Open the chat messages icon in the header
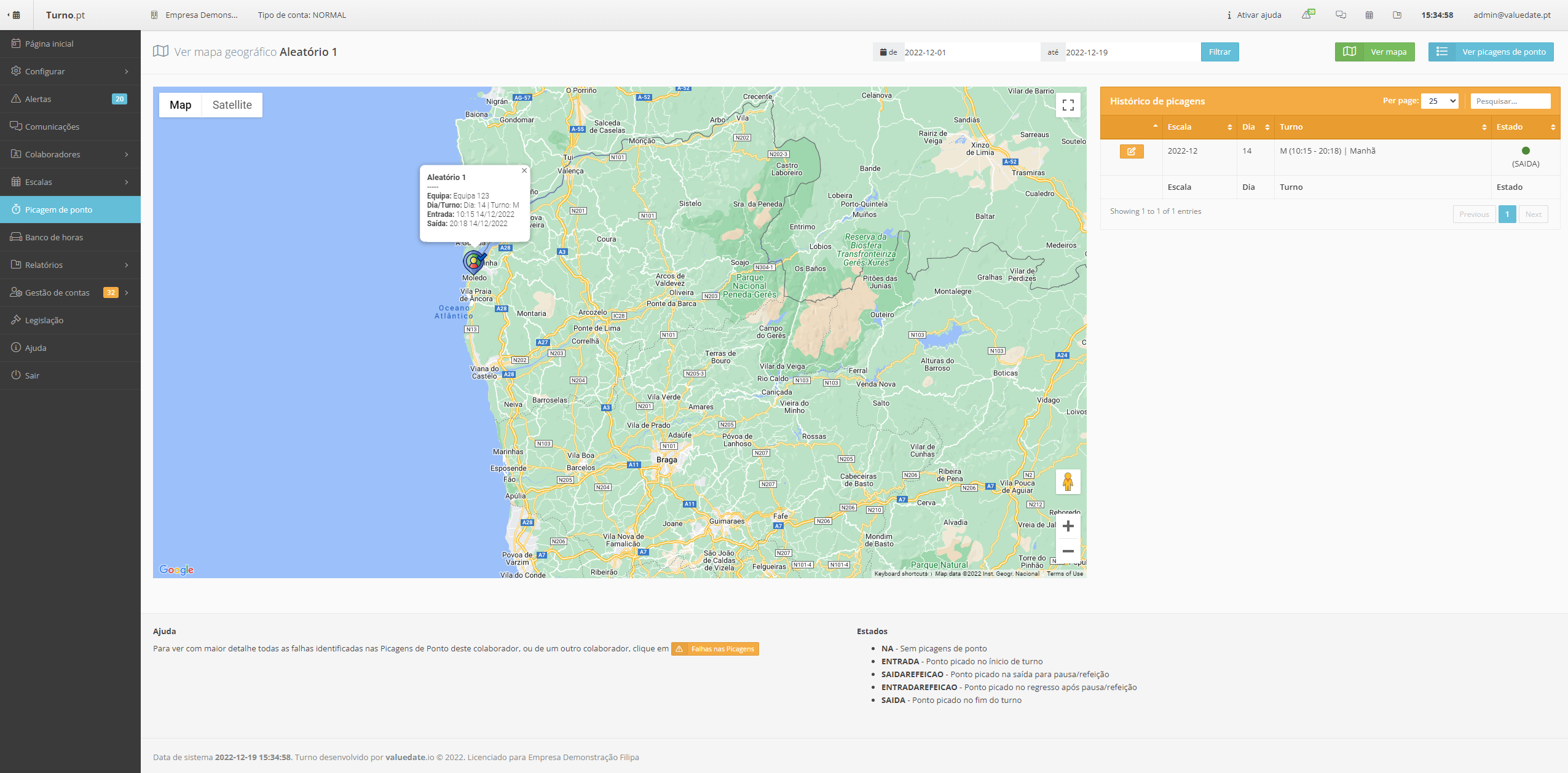 point(1339,14)
